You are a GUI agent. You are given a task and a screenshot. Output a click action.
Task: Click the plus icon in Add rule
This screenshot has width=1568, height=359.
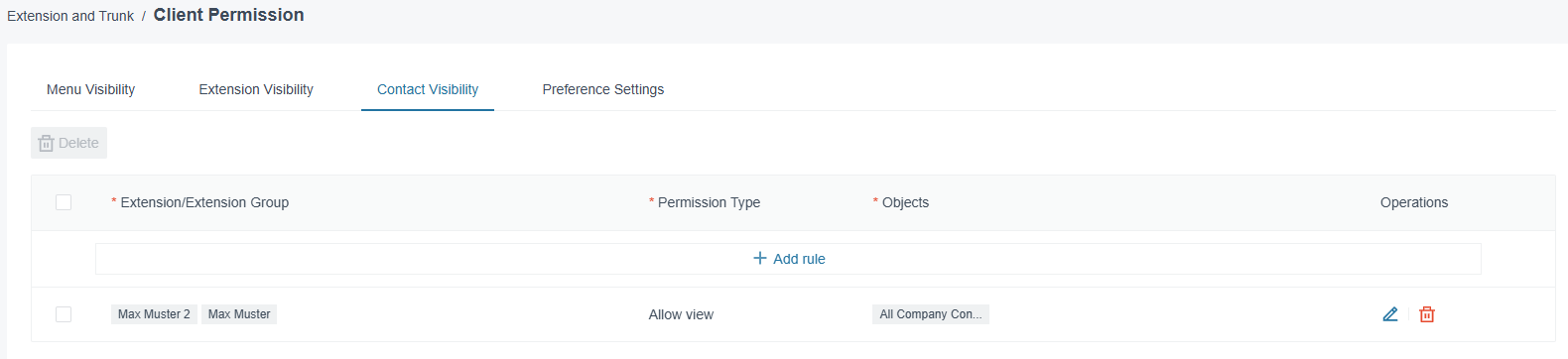[x=760, y=258]
